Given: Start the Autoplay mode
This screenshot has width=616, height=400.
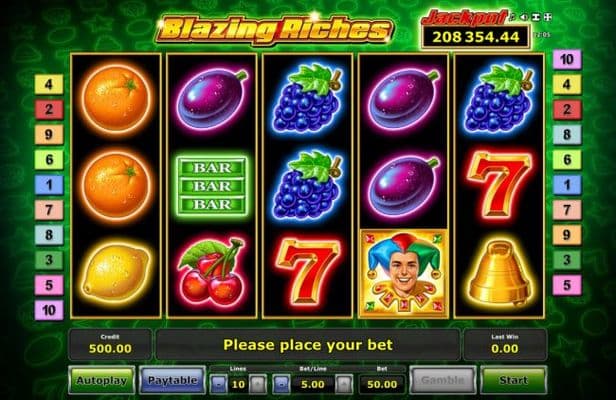Looking at the screenshot, I should pyautogui.click(x=101, y=380).
